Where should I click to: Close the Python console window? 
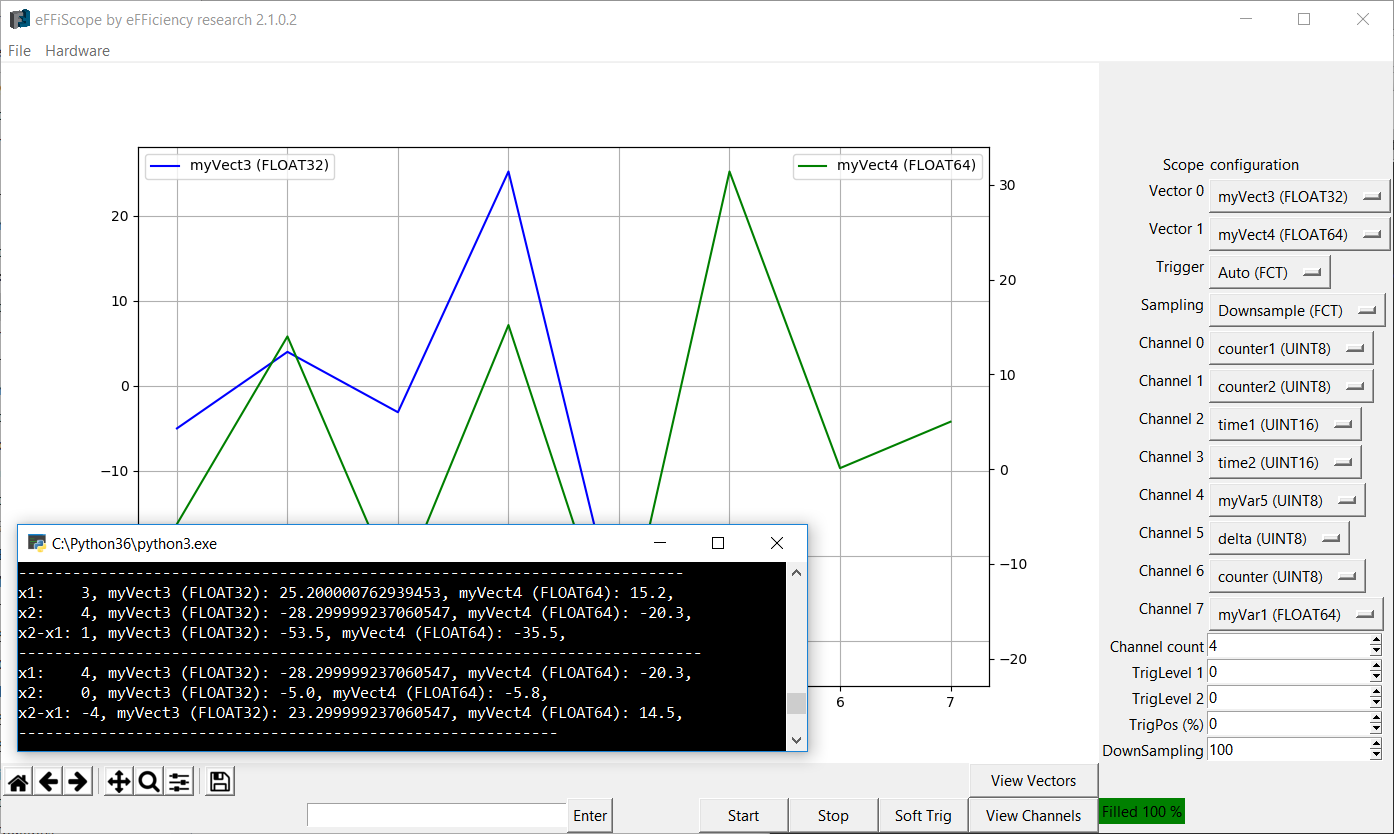777,543
